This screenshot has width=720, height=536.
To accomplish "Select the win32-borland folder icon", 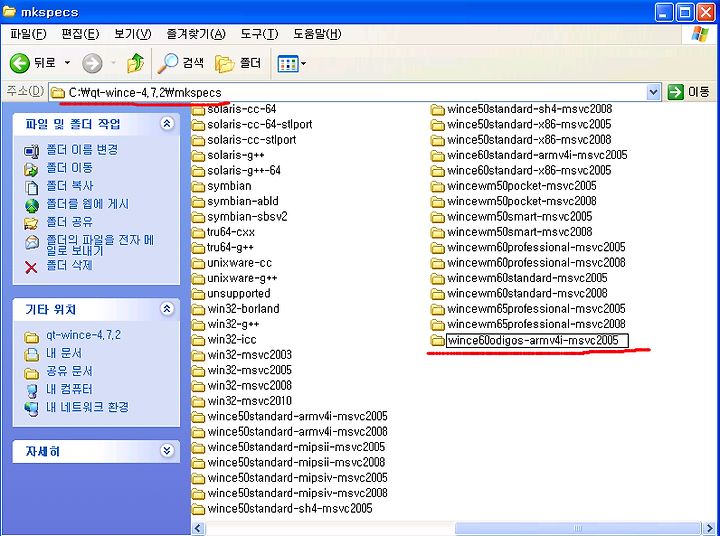I will pyautogui.click(x=198, y=309).
